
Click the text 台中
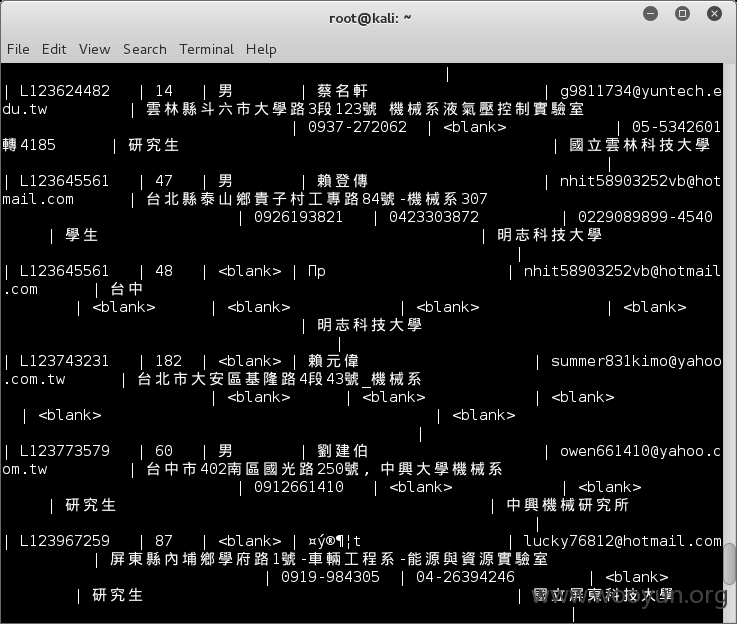127,289
